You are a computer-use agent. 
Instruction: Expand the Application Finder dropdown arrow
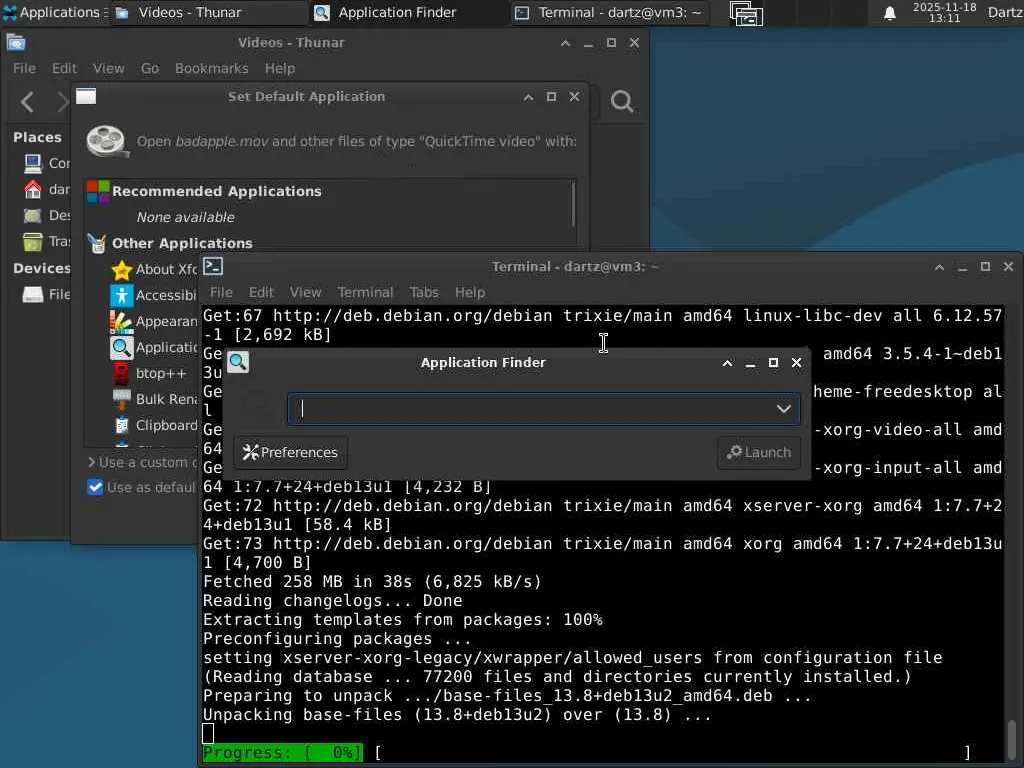click(x=784, y=409)
